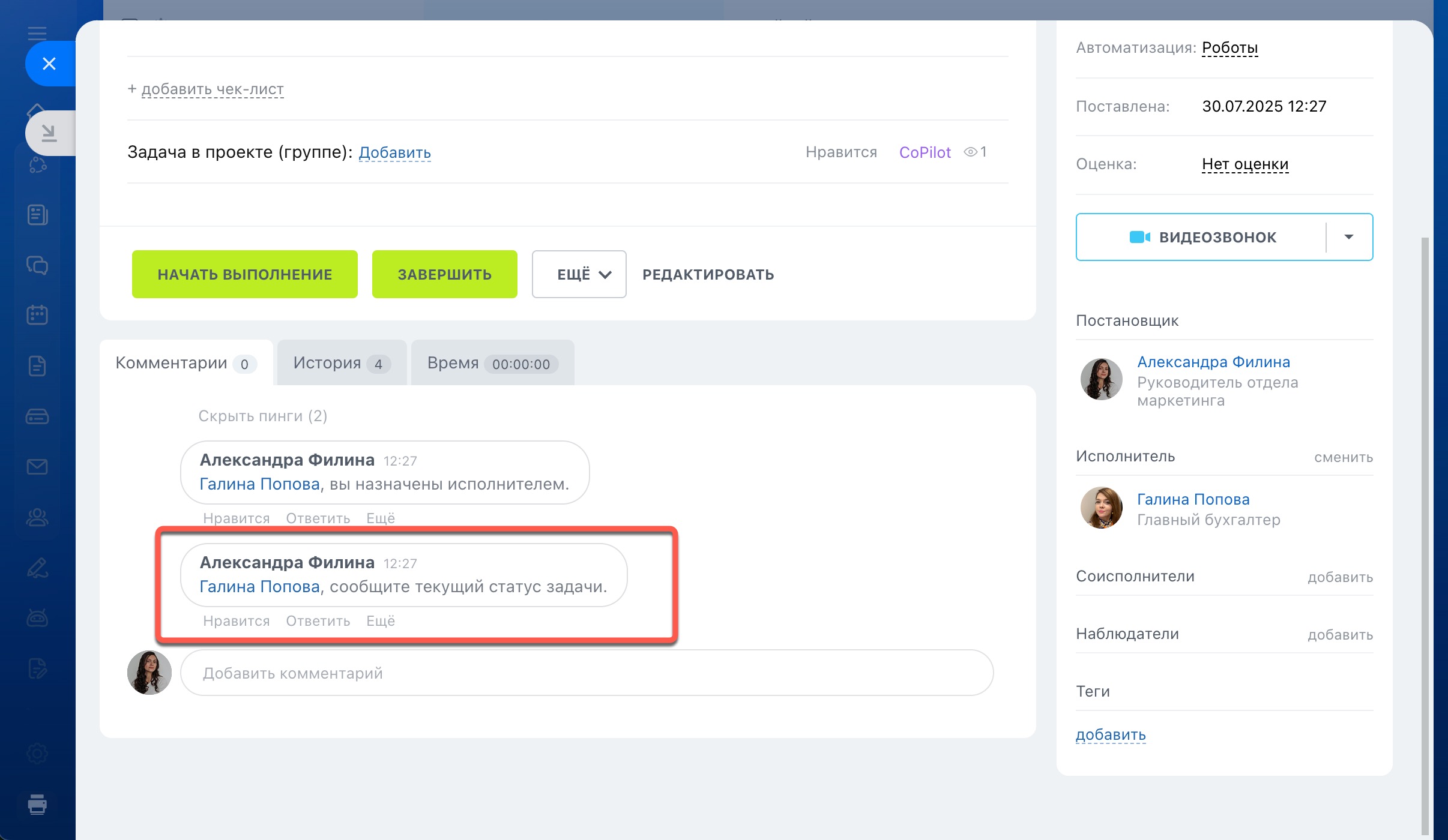Click the Завершить button

(445, 274)
